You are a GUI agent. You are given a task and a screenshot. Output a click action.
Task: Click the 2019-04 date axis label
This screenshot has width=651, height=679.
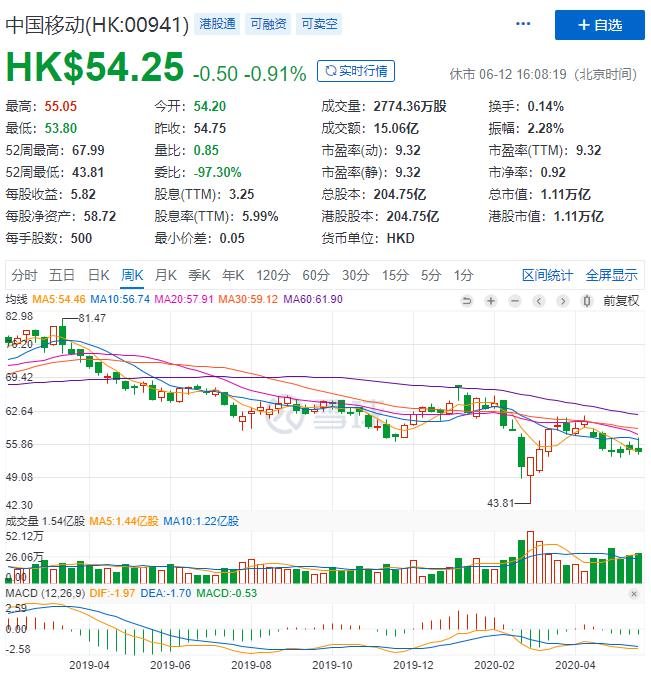[x=89, y=665]
